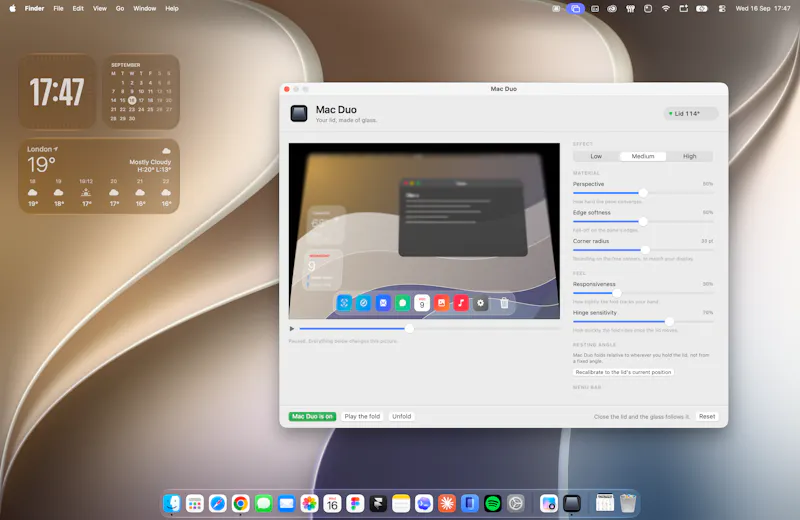Open Calendar app showing 16 in Dock

(332, 504)
